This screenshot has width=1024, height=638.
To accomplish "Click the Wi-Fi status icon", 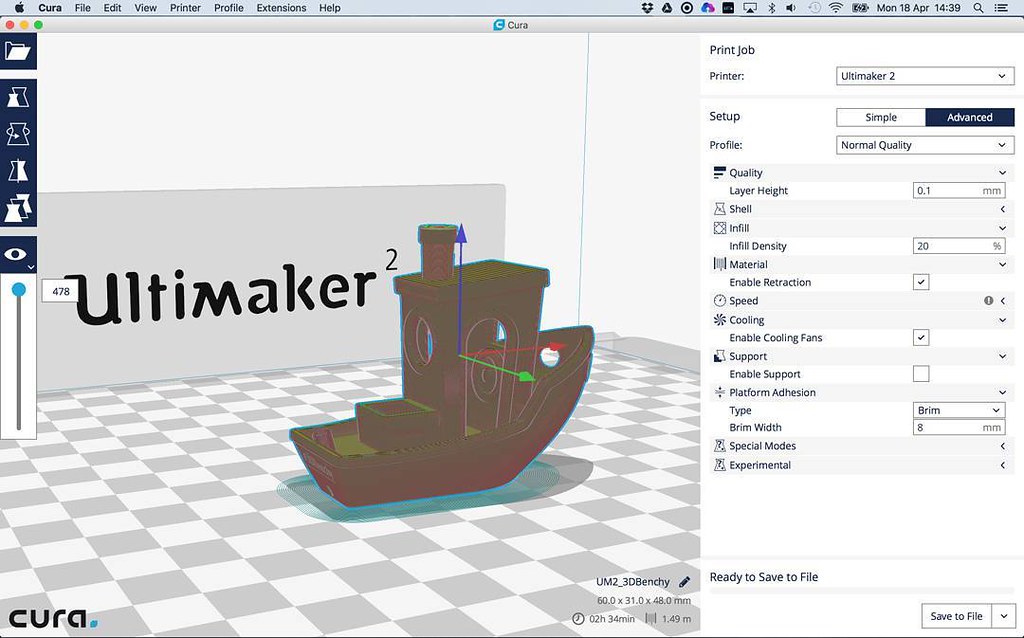I will pyautogui.click(x=835, y=8).
